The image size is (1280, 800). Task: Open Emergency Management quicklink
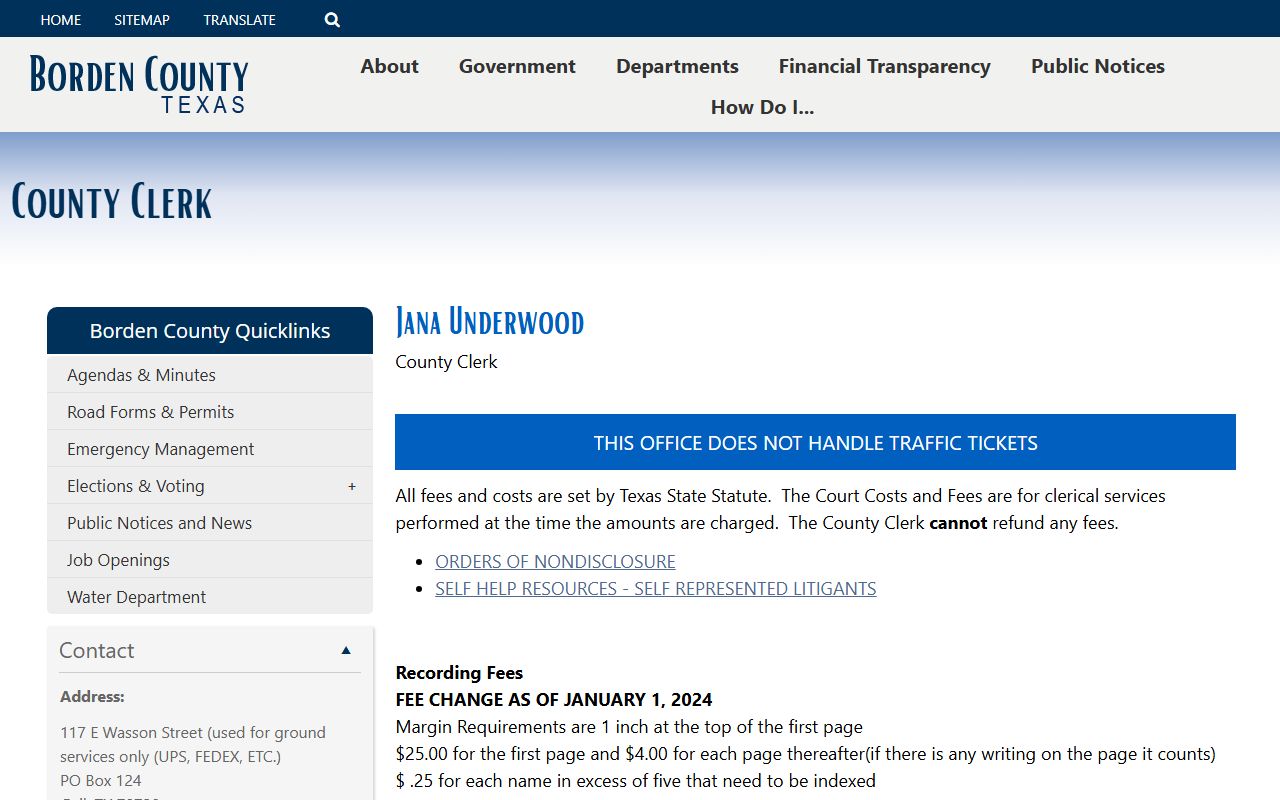pos(210,449)
